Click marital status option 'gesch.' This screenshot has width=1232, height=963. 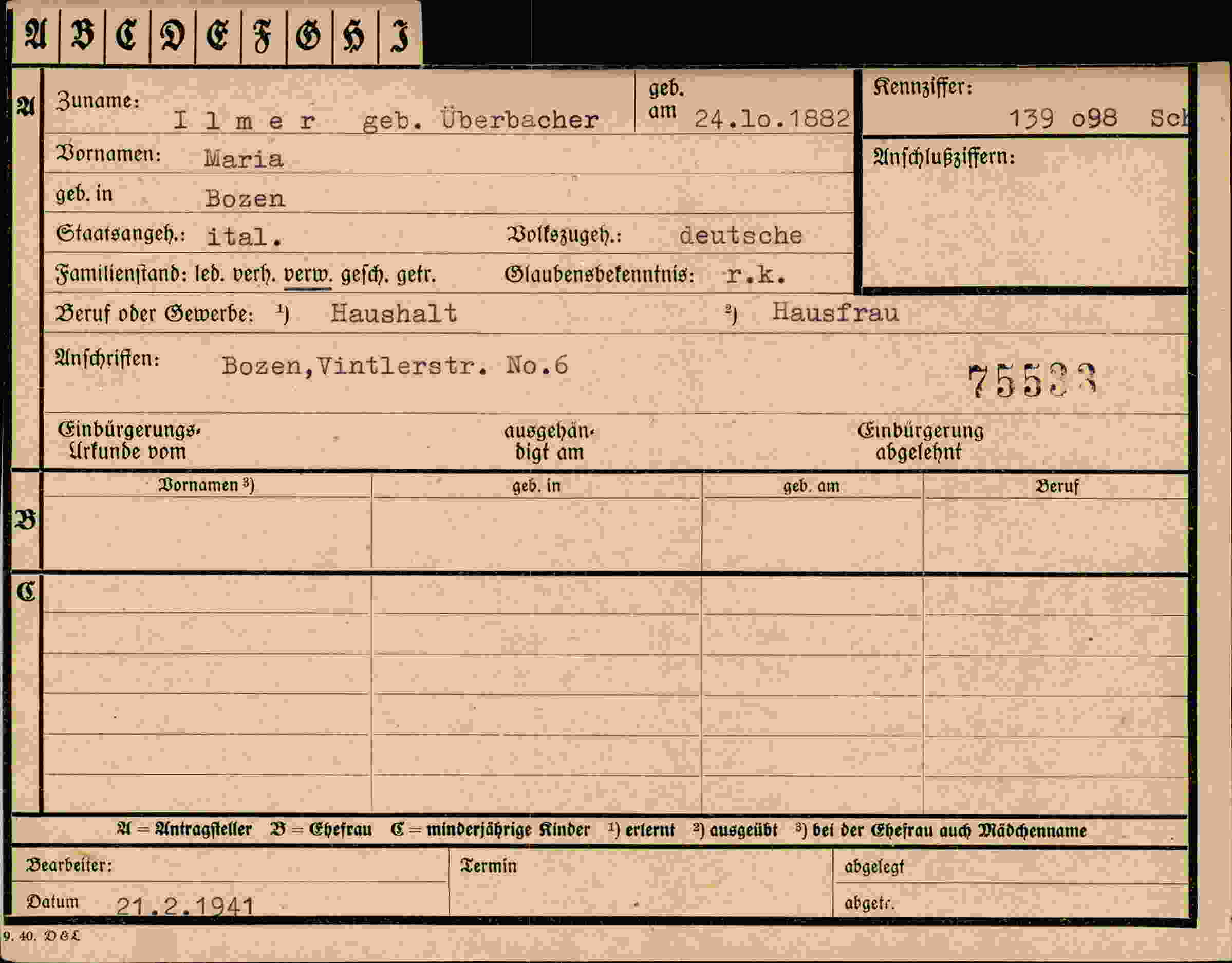[x=364, y=275]
